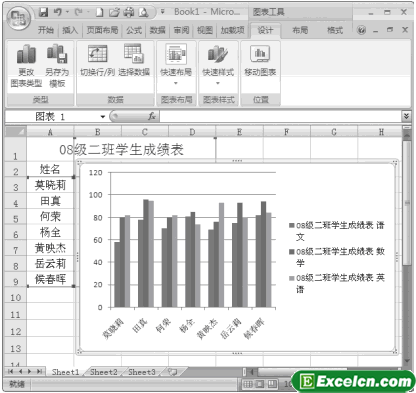Select legend entry 数学
This screenshot has height=393, width=416.
click(337, 257)
